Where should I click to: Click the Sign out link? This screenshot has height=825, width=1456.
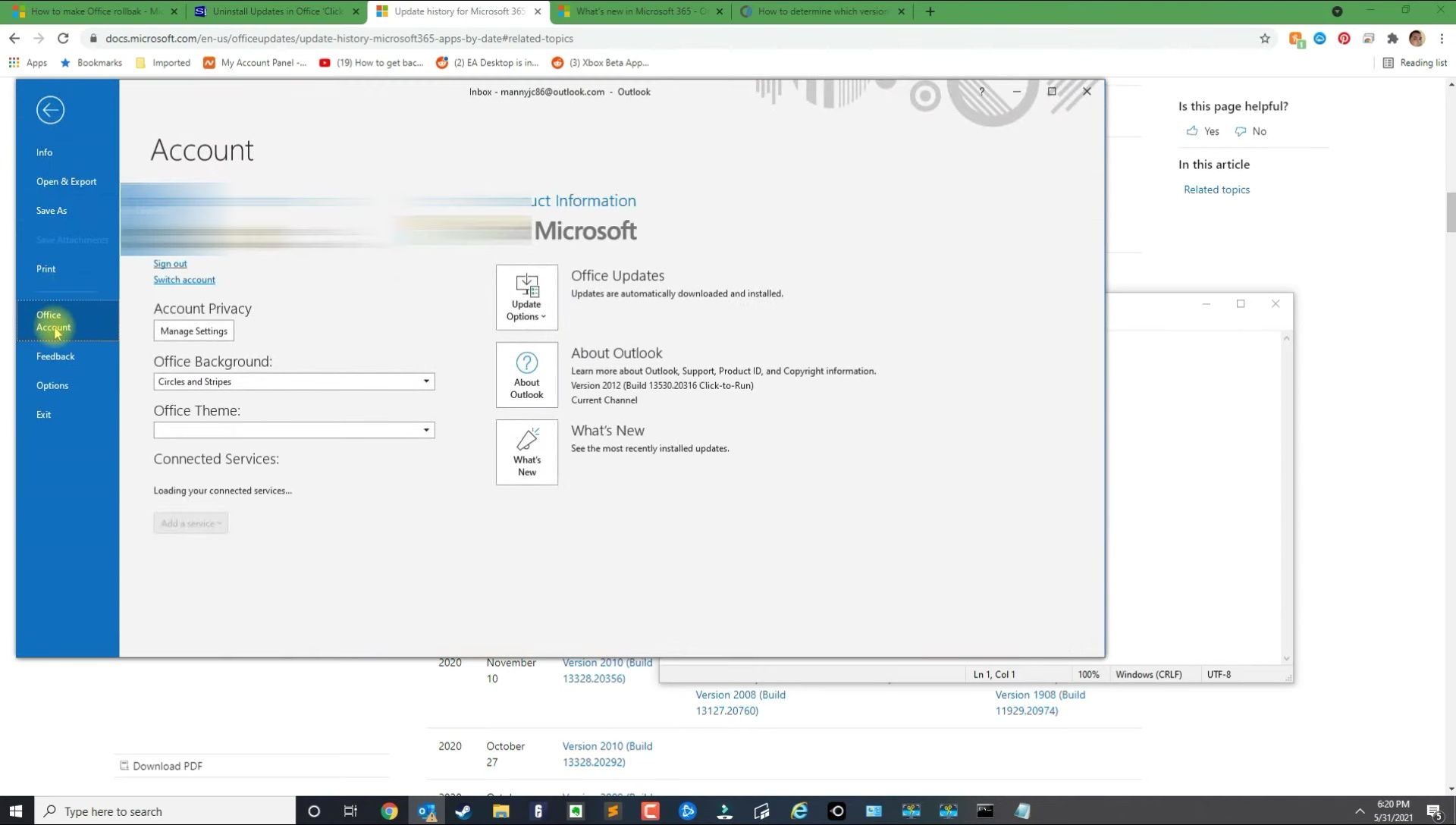click(170, 264)
